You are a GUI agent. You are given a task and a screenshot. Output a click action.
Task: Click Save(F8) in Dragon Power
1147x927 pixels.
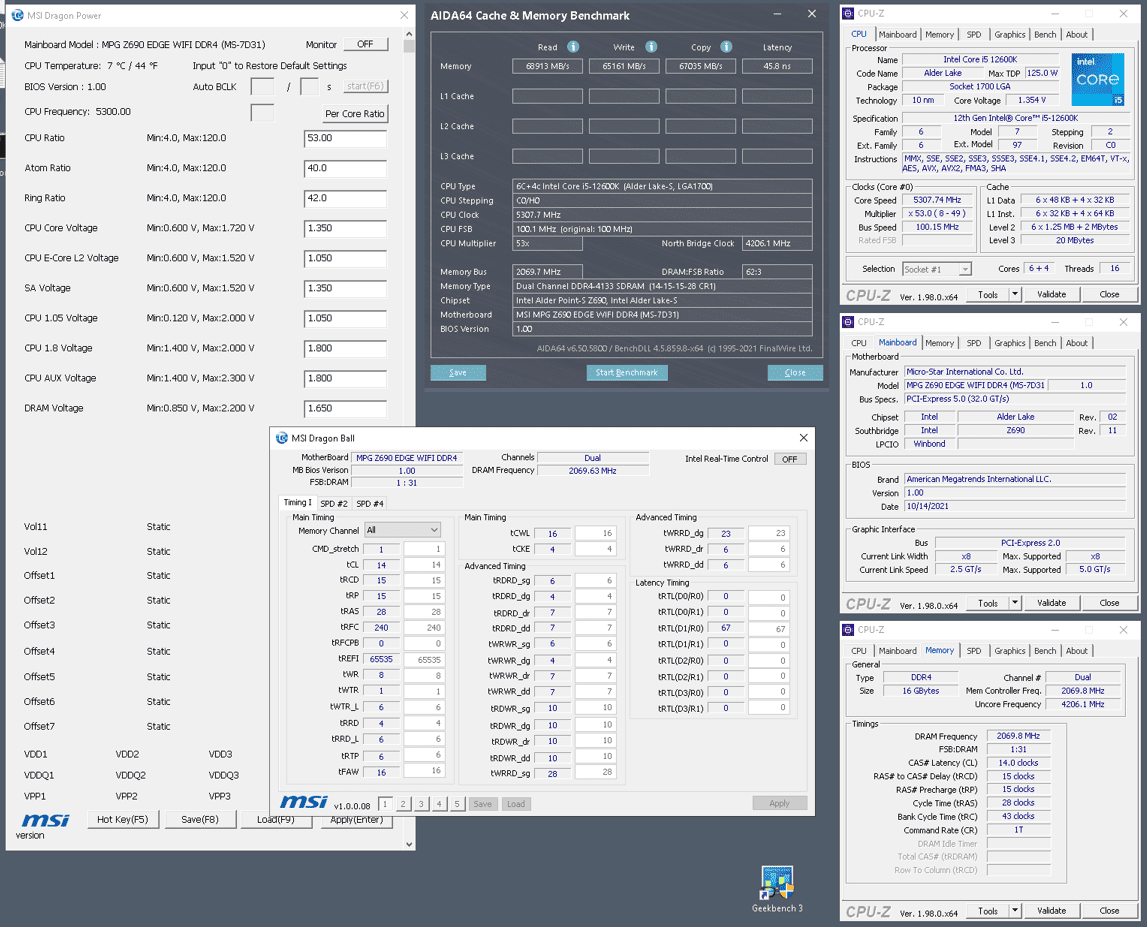click(200, 819)
